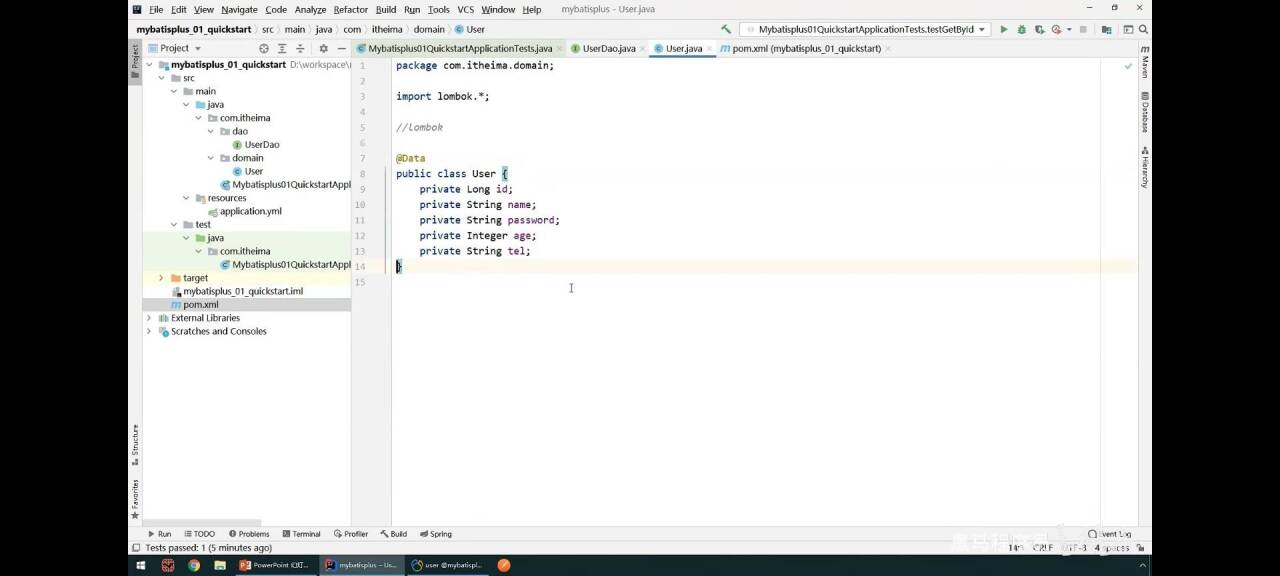The image size is (1280, 576).
Task: Click the Windows Start button
Action: [140, 565]
